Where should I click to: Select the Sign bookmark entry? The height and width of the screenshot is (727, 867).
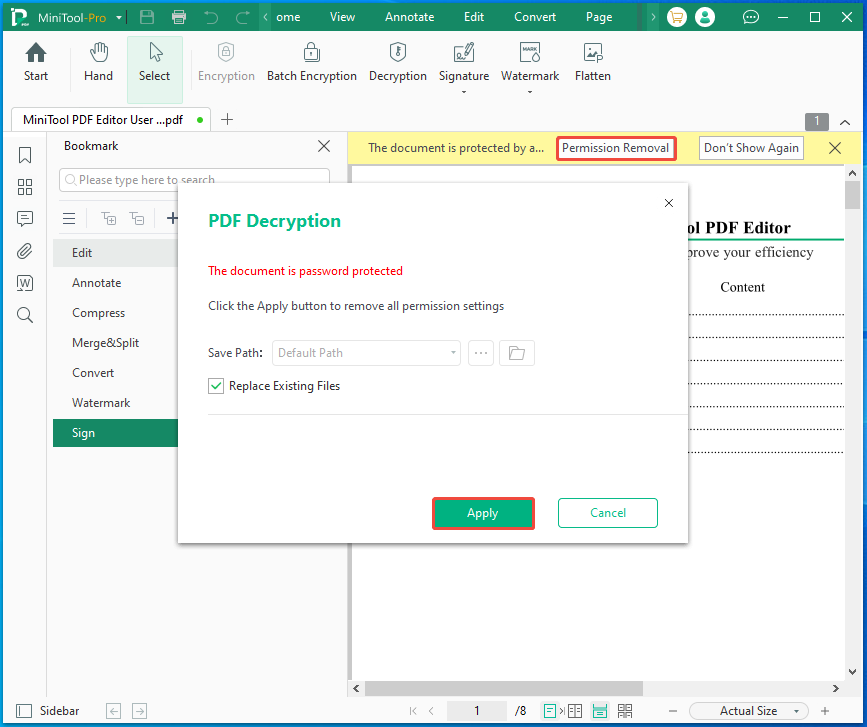(x=116, y=433)
